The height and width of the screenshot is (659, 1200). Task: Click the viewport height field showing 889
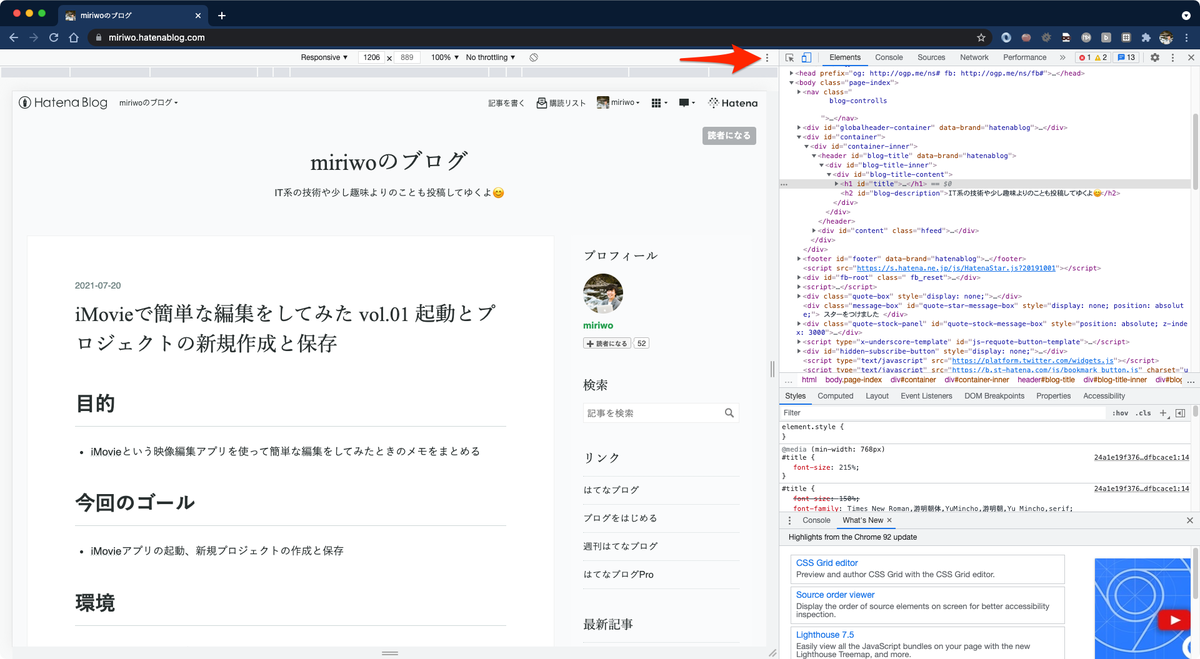[407, 58]
